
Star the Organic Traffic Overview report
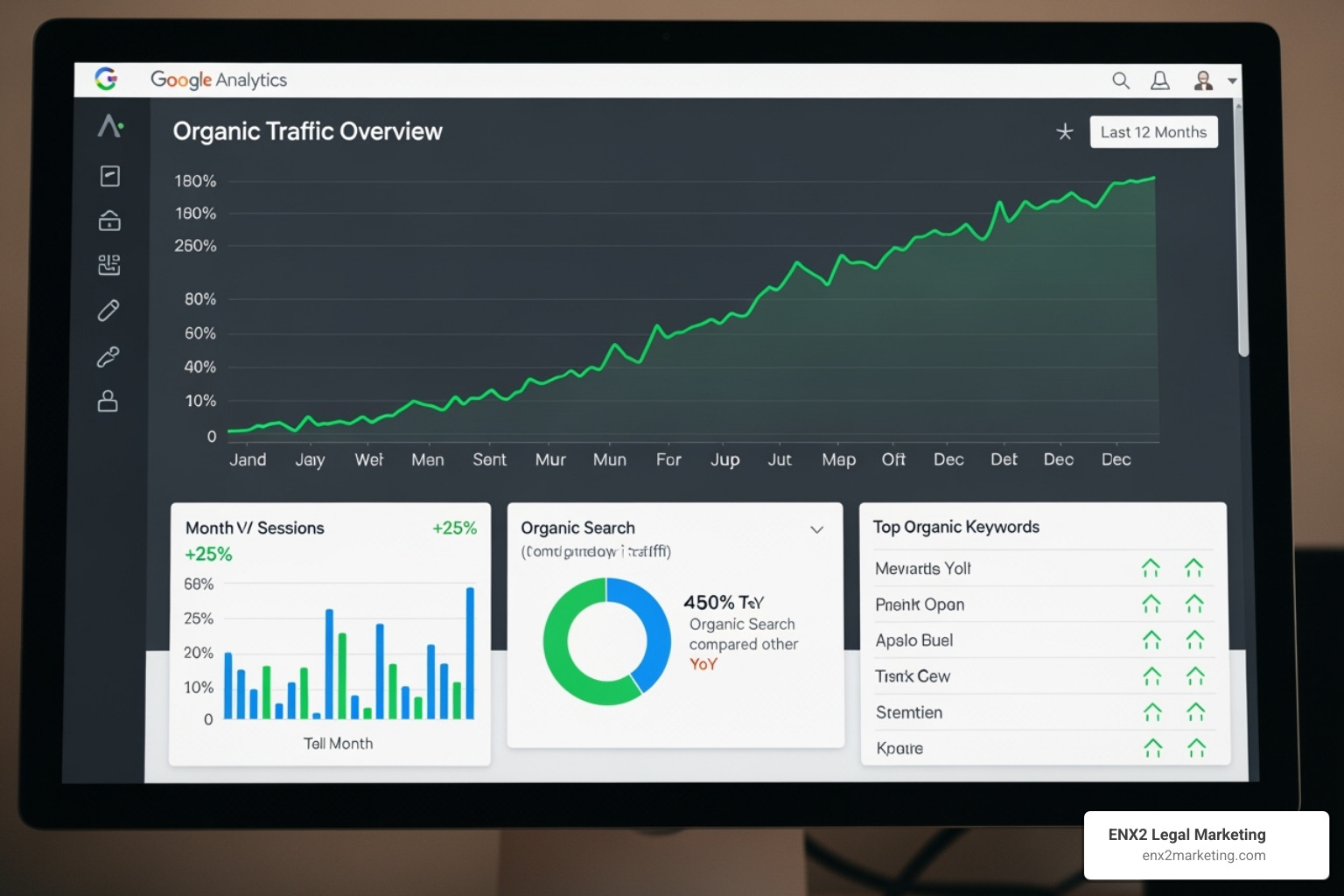point(1065,133)
